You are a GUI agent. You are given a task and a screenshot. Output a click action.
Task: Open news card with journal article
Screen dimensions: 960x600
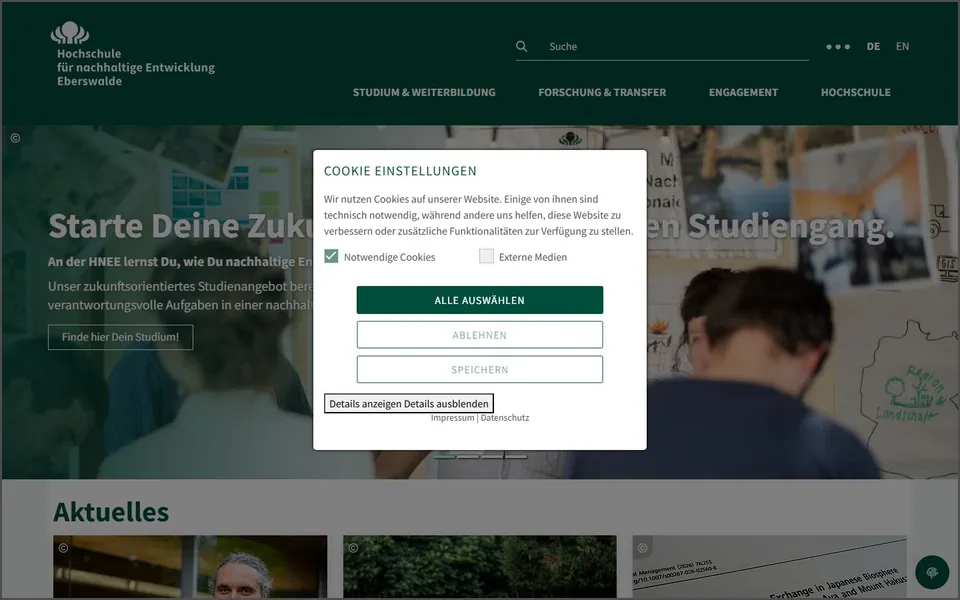pyautogui.click(x=770, y=567)
